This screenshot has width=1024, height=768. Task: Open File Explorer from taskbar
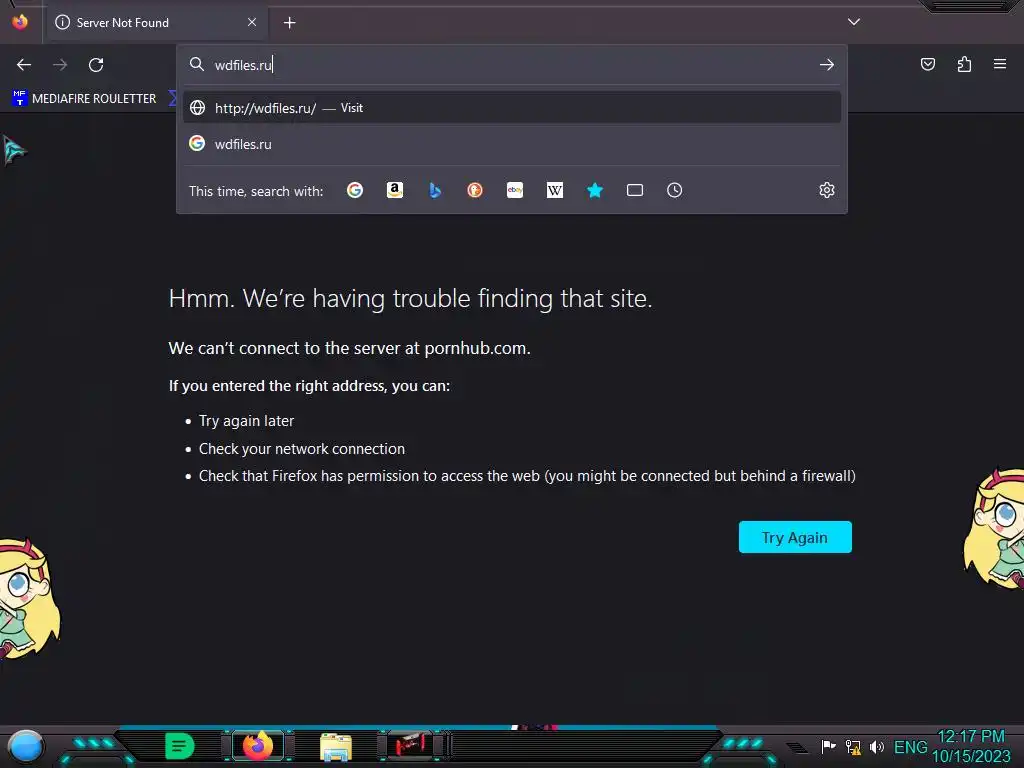click(x=336, y=747)
